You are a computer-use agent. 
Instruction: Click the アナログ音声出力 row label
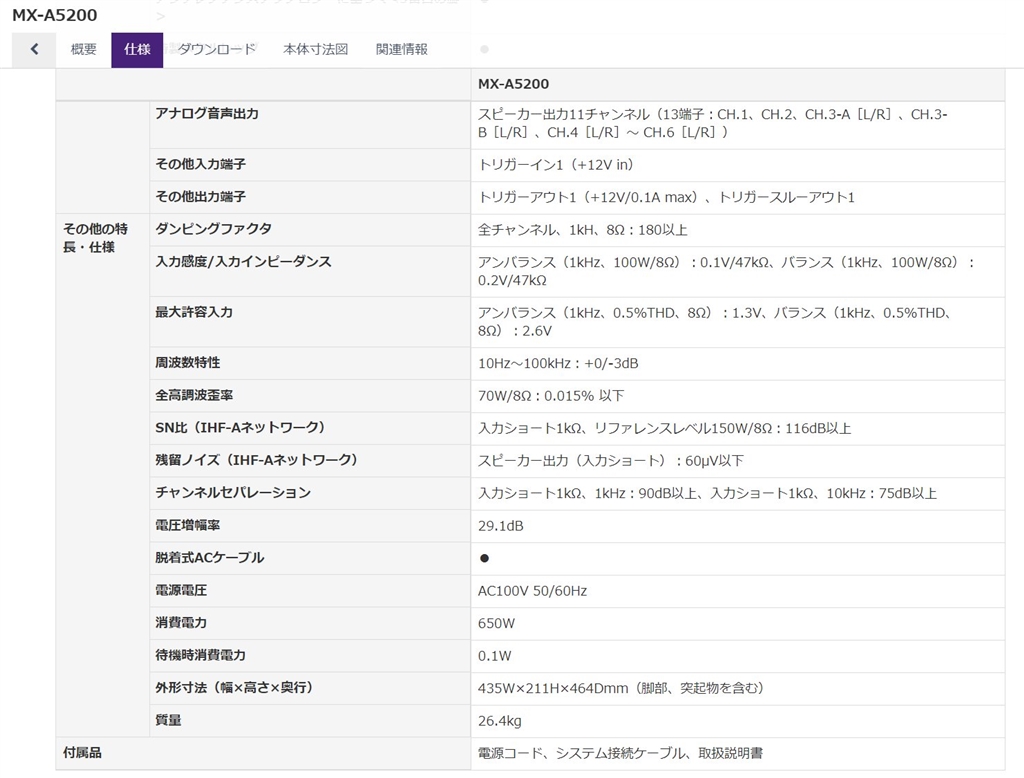(207, 114)
